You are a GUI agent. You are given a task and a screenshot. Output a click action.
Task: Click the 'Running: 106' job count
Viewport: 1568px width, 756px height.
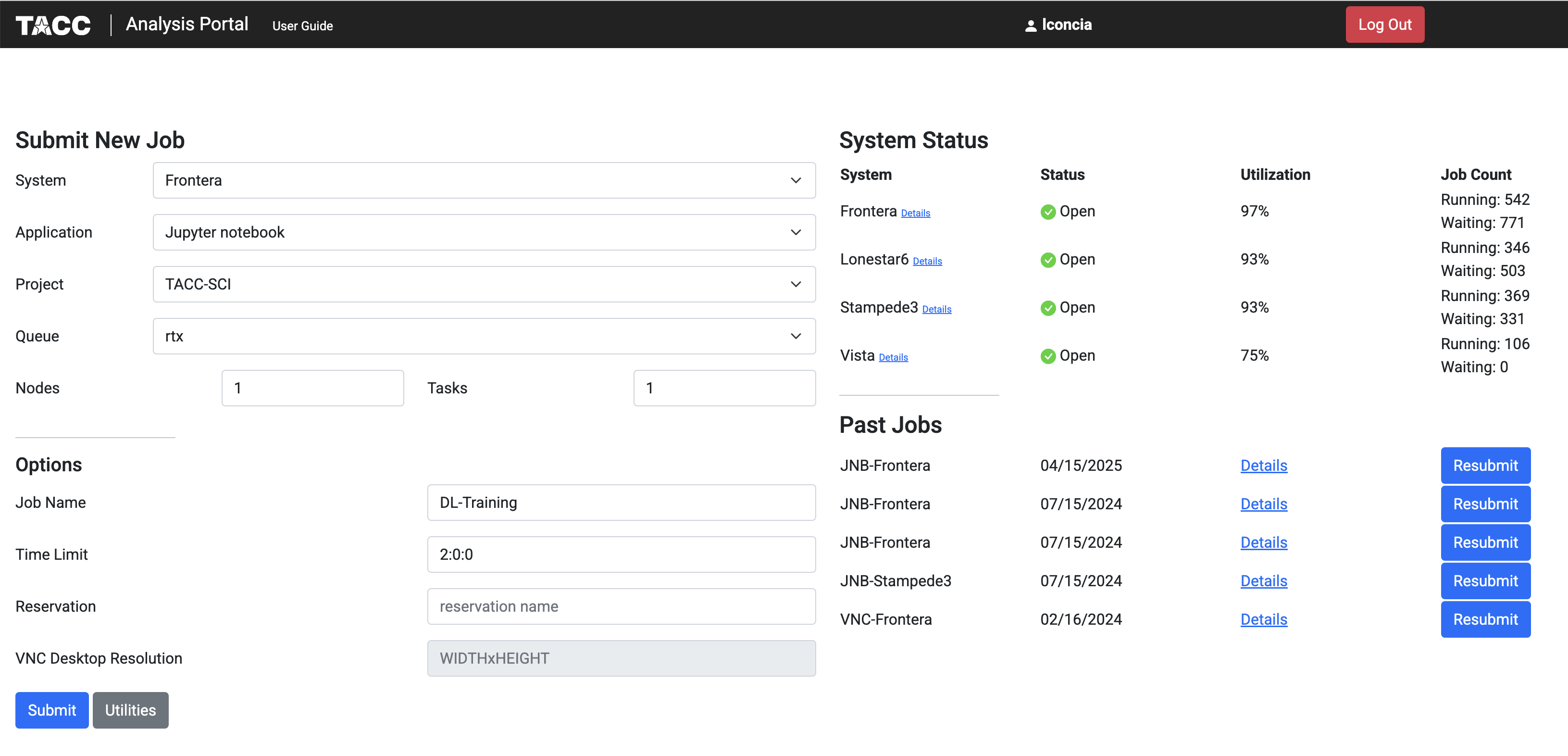pos(1485,344)
